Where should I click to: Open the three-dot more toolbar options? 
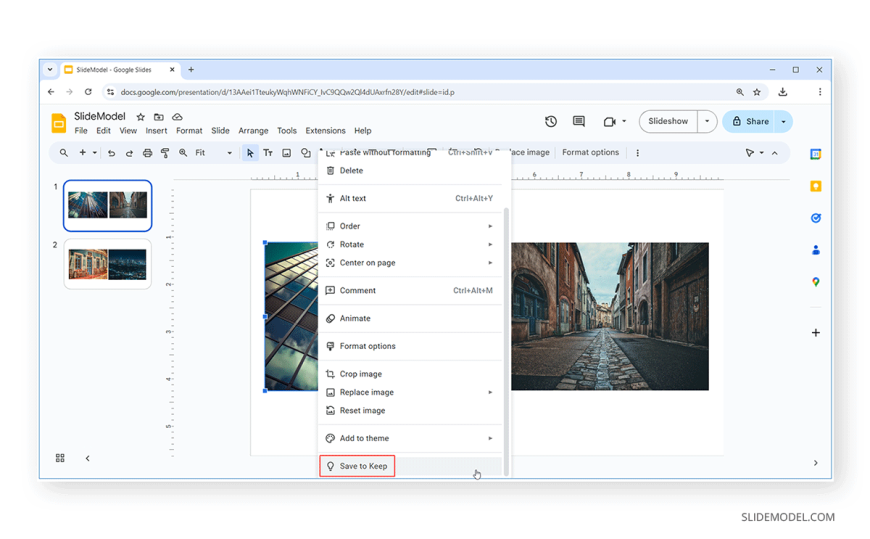click(x=638, y=153)
